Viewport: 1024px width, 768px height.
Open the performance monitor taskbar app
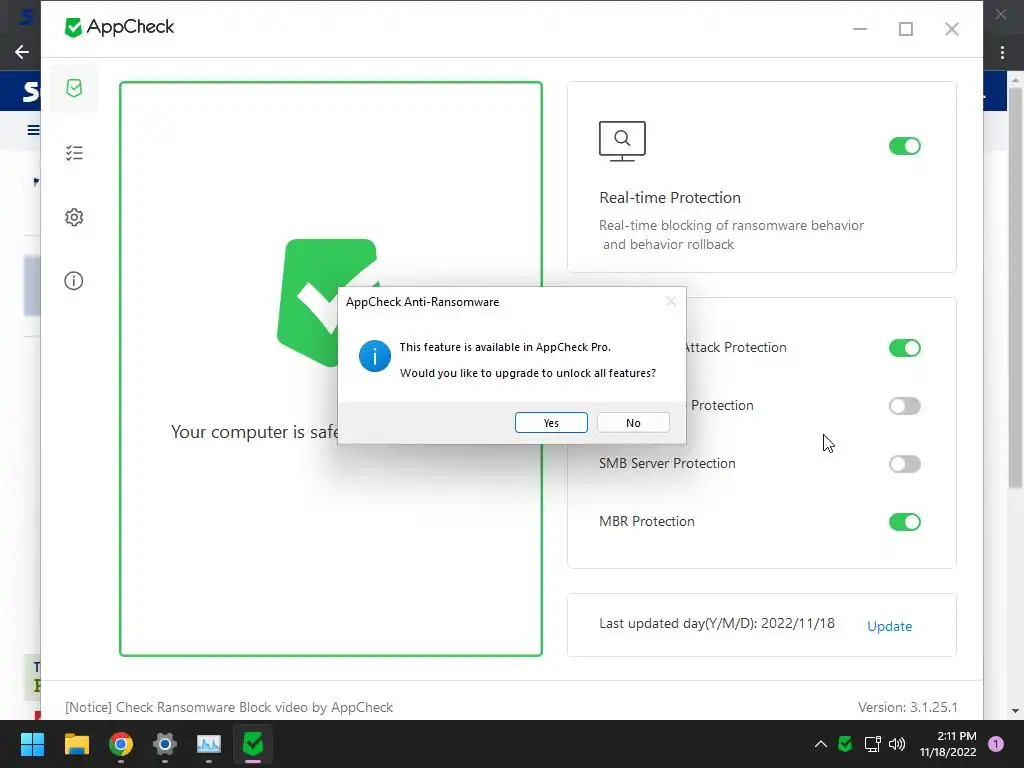pyautogui.click(x=209, y=744)
